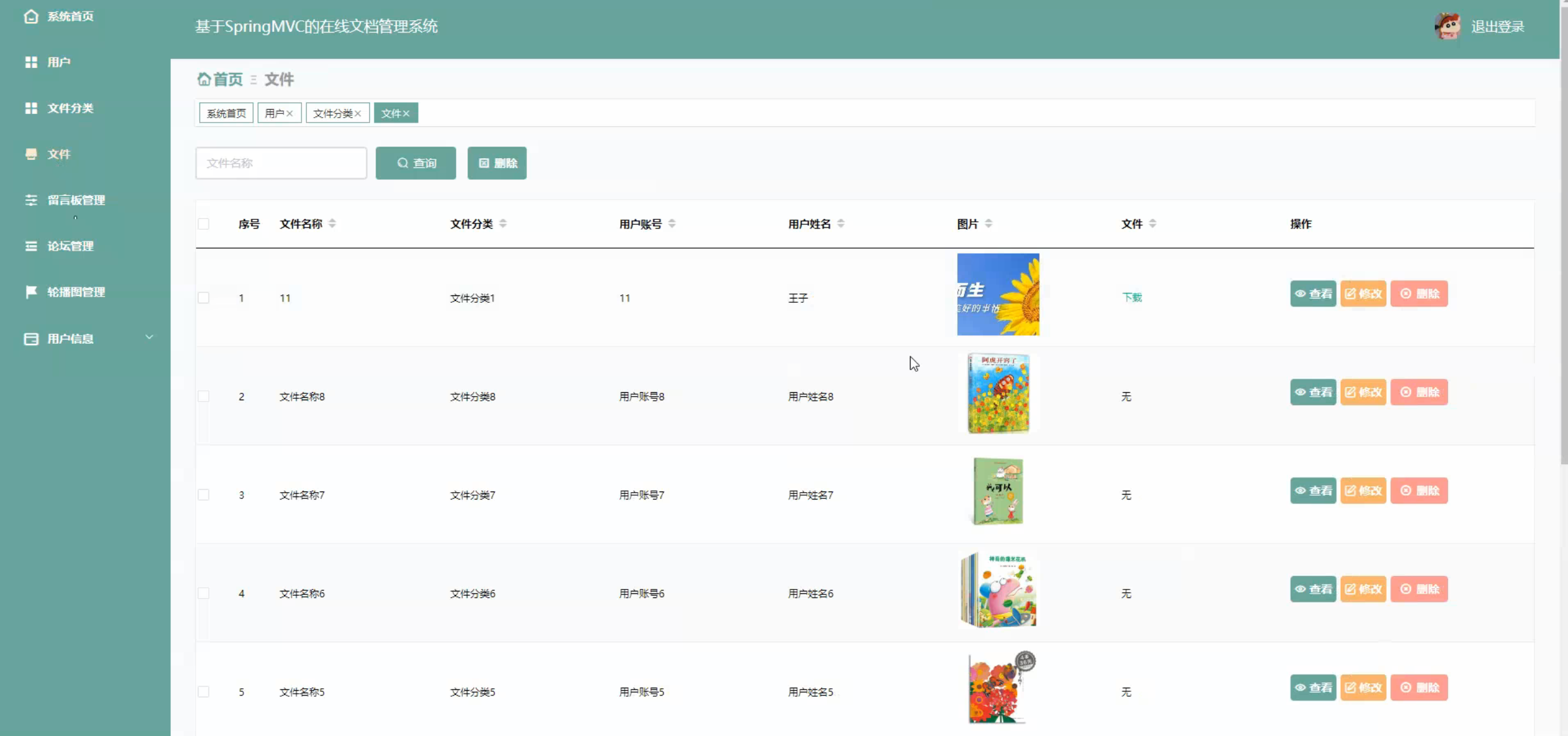Select the checkbox for row 文件名称6
Image resolution: width=1568 pixels, height=736 pixels.
pyautogui.click(x=203, y=593)
